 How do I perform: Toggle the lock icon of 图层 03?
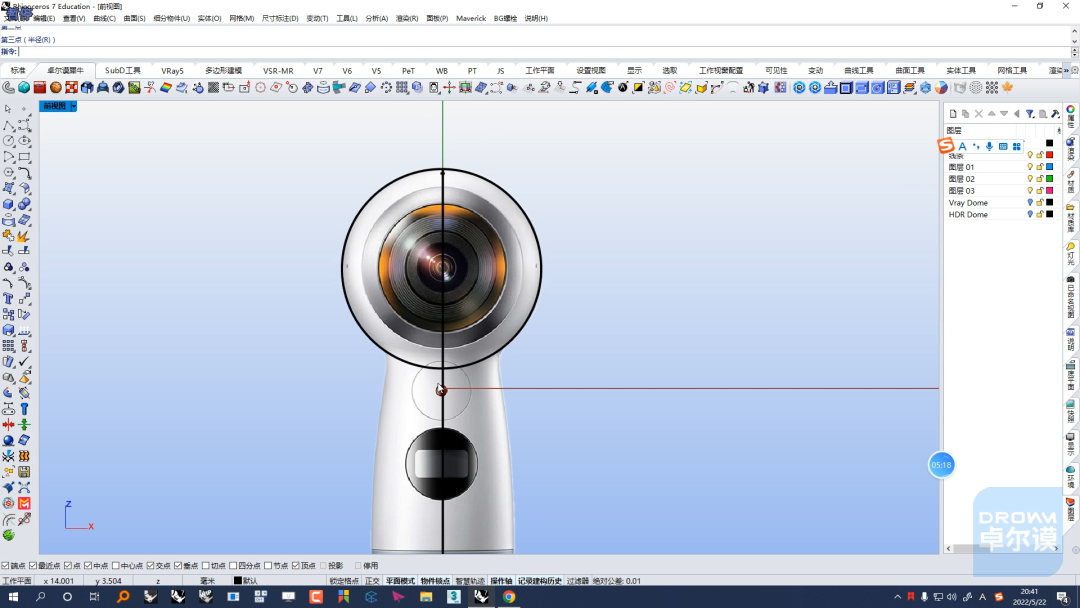tap(1039, 191)
